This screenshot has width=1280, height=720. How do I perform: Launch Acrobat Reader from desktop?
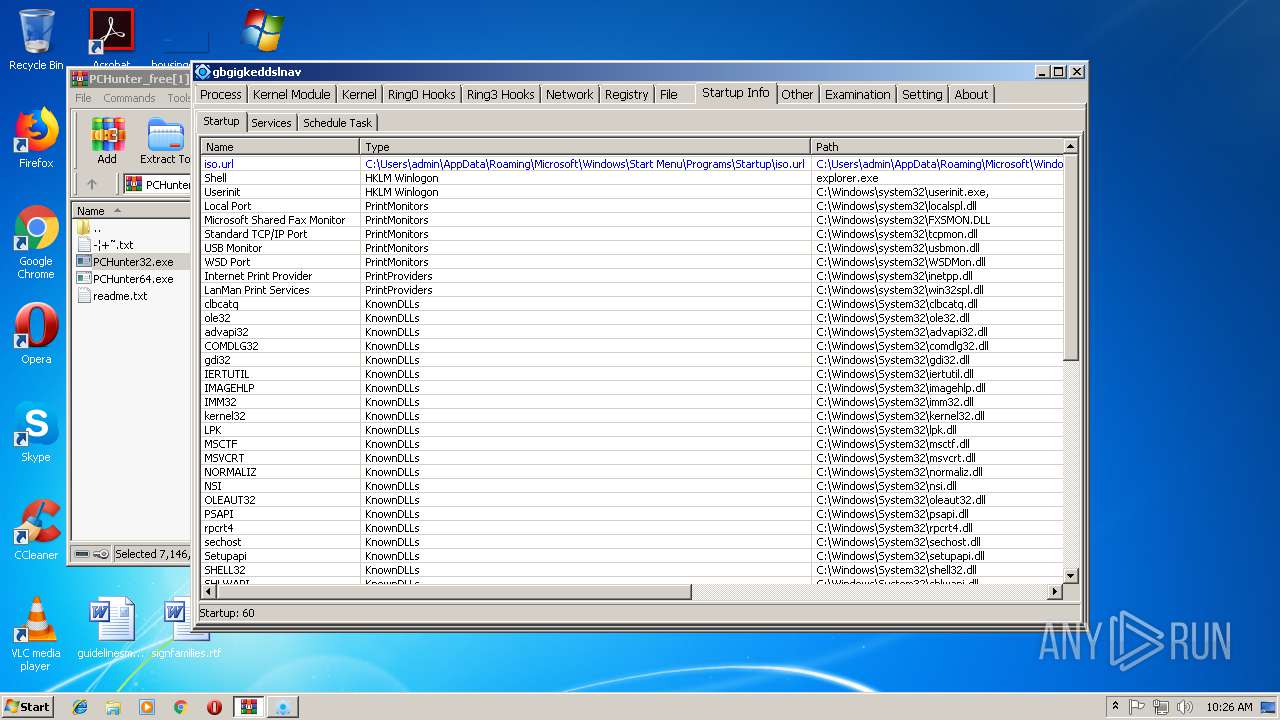[111, 35]
